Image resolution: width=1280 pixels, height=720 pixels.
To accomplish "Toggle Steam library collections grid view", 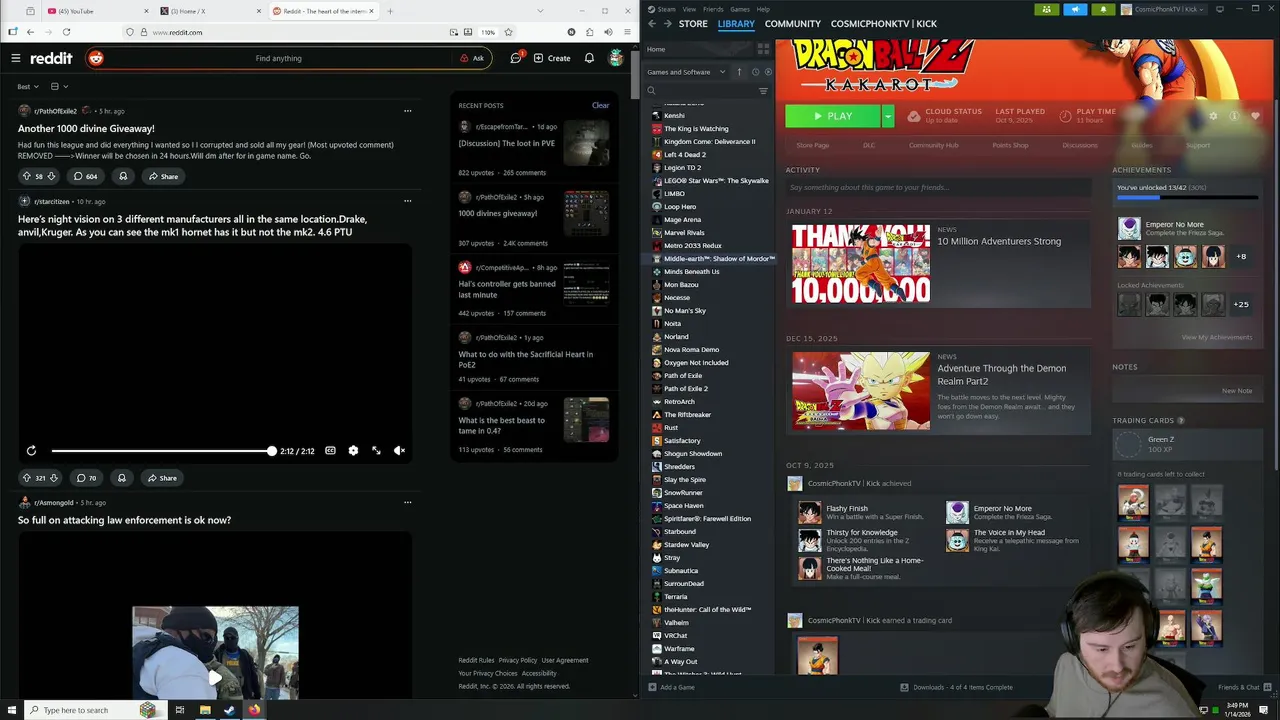I will click(763, 49).
